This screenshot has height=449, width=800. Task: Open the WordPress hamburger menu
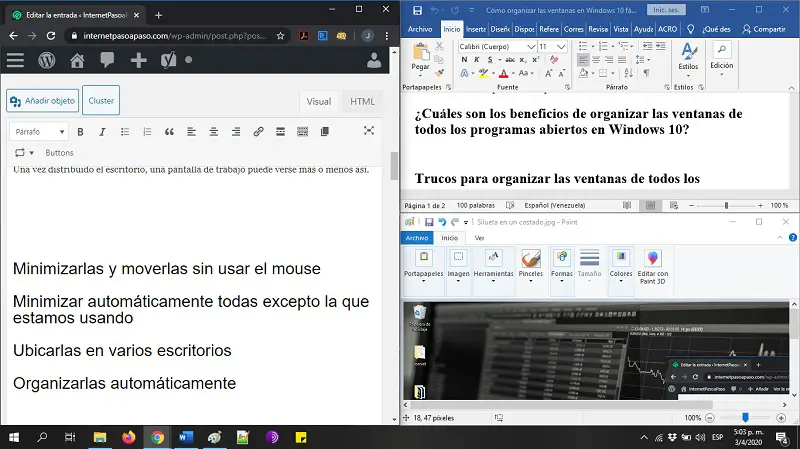click(15, 61)
